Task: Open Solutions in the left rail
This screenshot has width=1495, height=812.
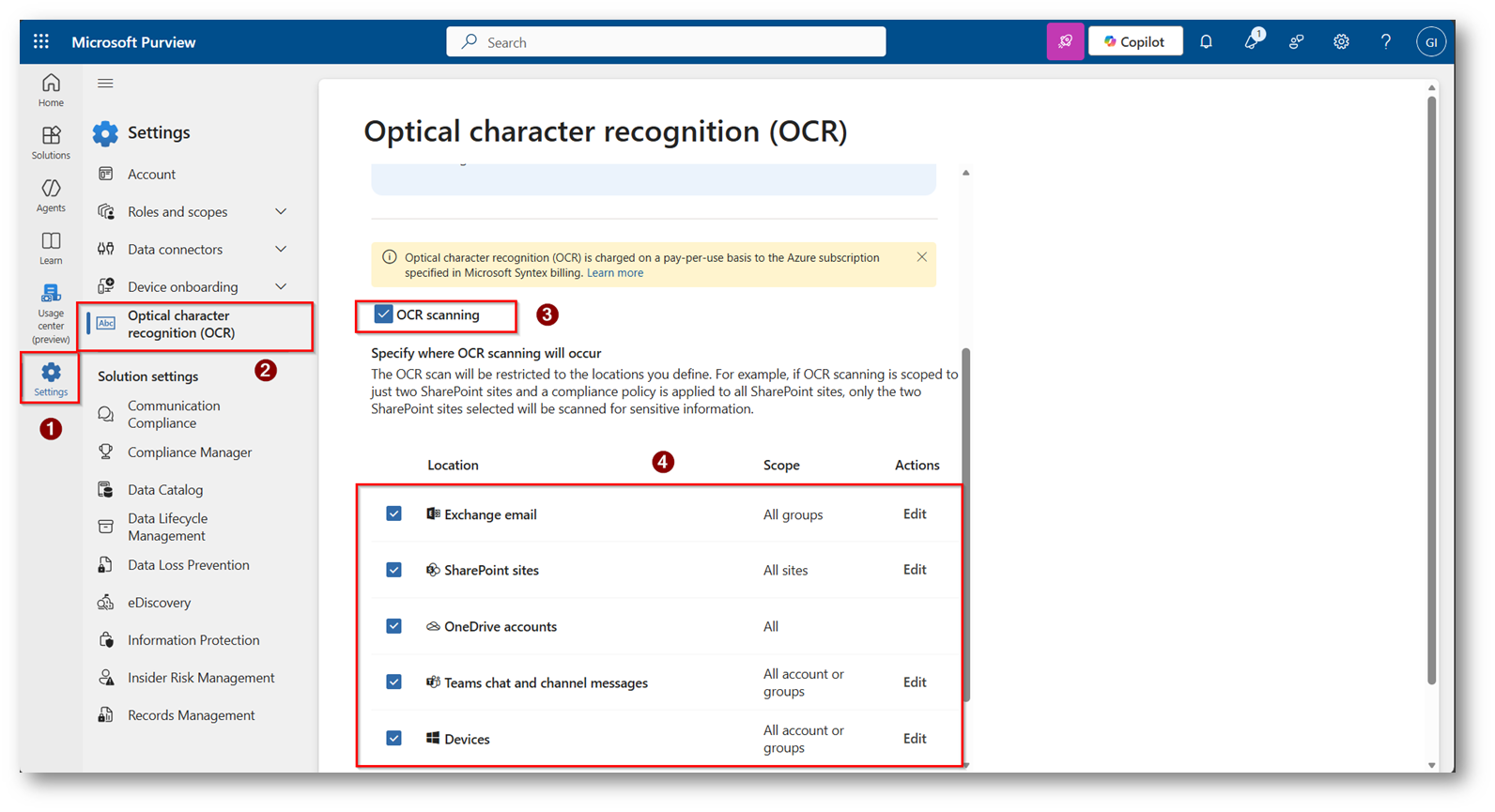Action: point(51,143)
